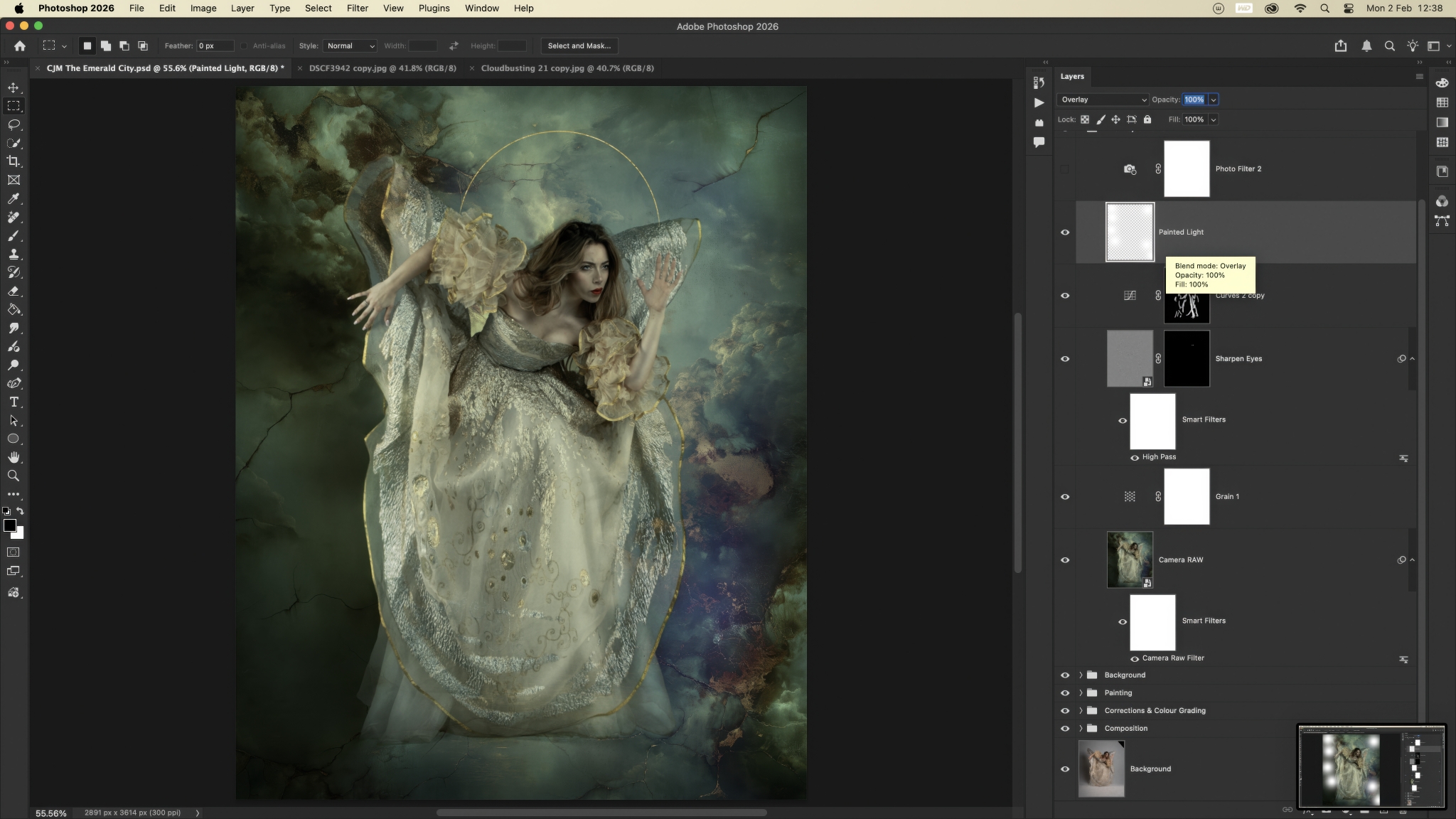This screenshot has width=1456, height=819.
Task: Select the Horizontal Type tool
Action: tap(14, 402)
